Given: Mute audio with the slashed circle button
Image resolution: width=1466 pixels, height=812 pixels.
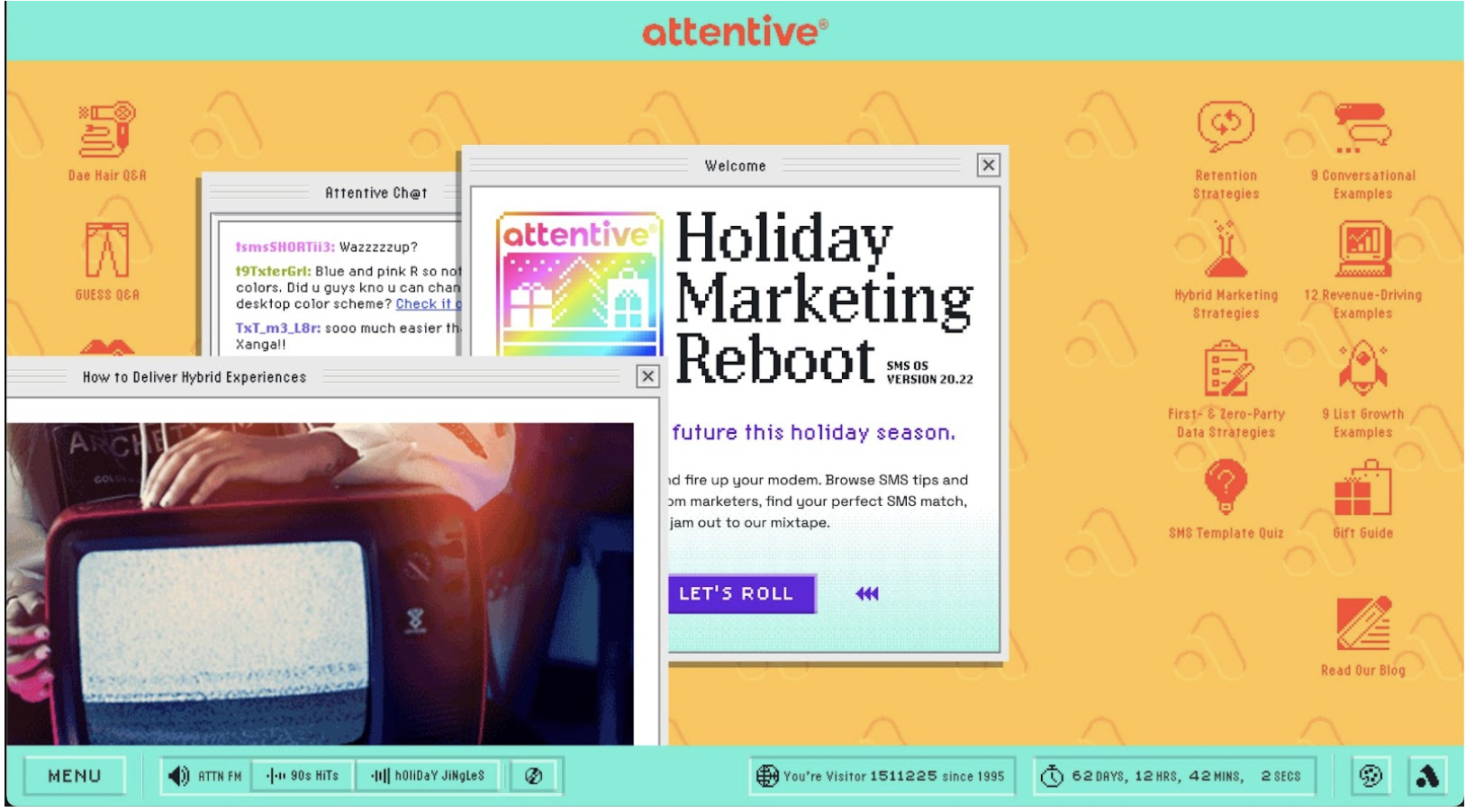Looking at the screenshot, I should point(534,776).
